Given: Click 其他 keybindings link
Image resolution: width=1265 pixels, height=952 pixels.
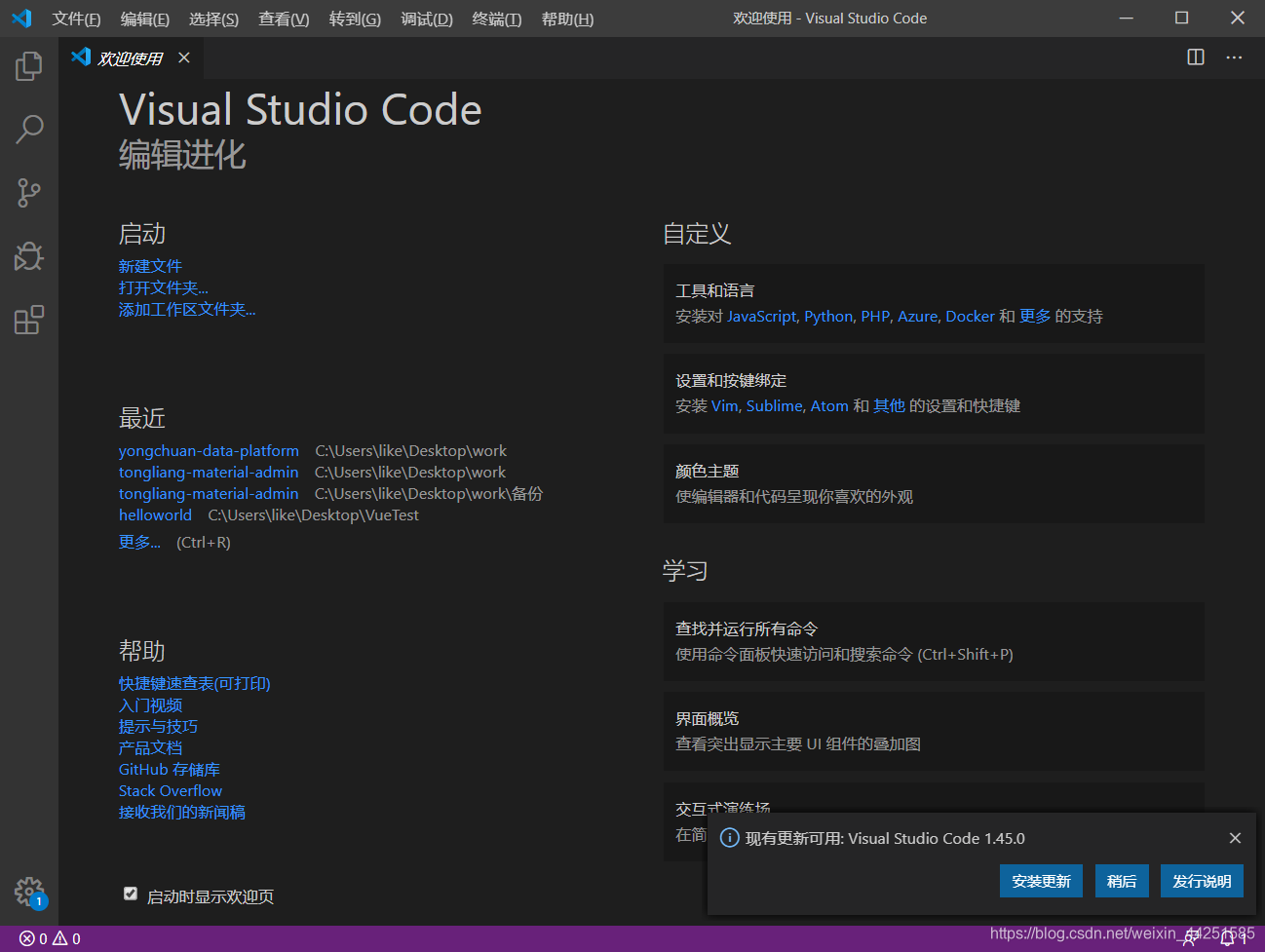Looking at the screenshot, I should [x=889, y=405].
